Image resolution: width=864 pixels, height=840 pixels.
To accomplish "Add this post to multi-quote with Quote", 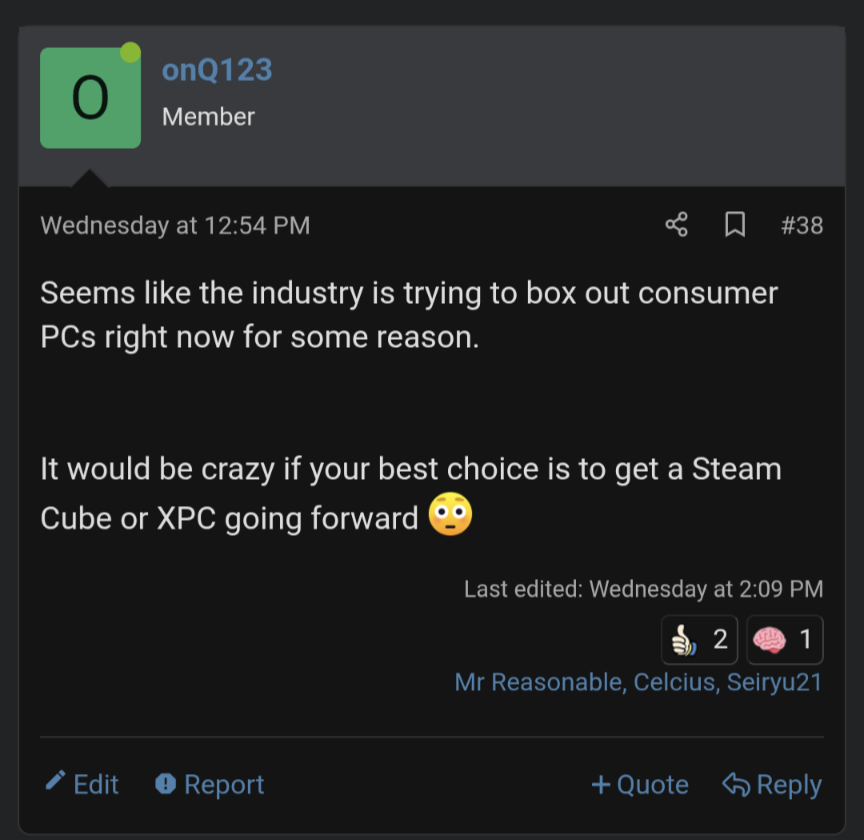I will 640,785.
